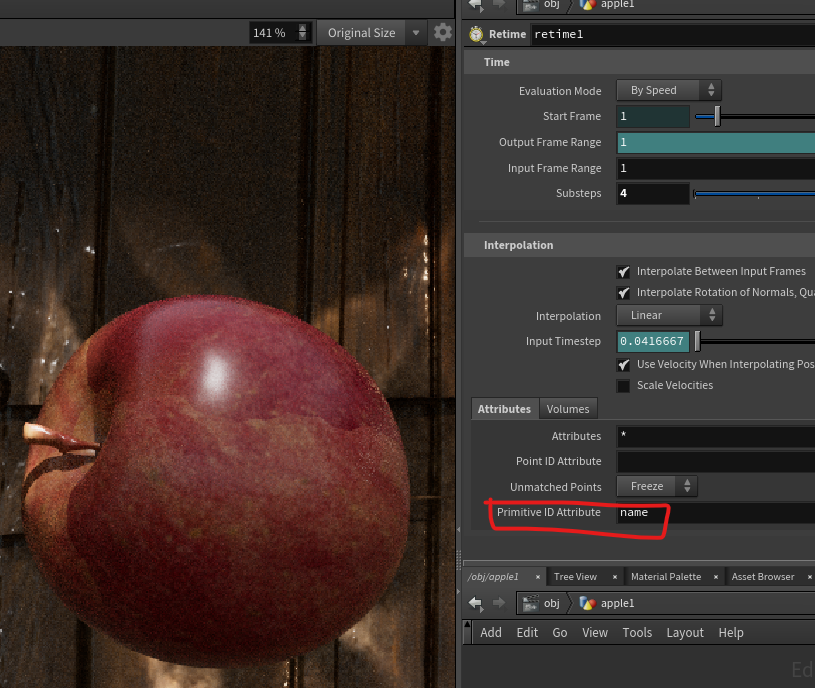This screenshot has height=688, width=815.
Task: Click the Start Frame value field
Action: pos(653,116)
